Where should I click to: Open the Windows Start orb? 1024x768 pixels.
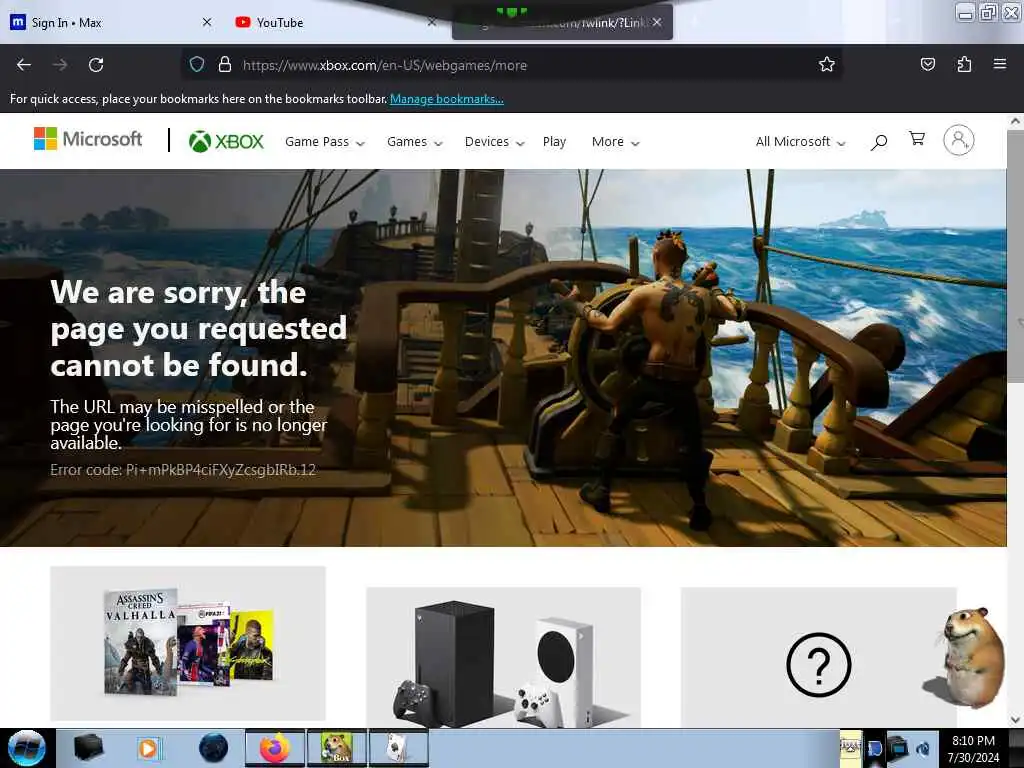tap(27, 748)
